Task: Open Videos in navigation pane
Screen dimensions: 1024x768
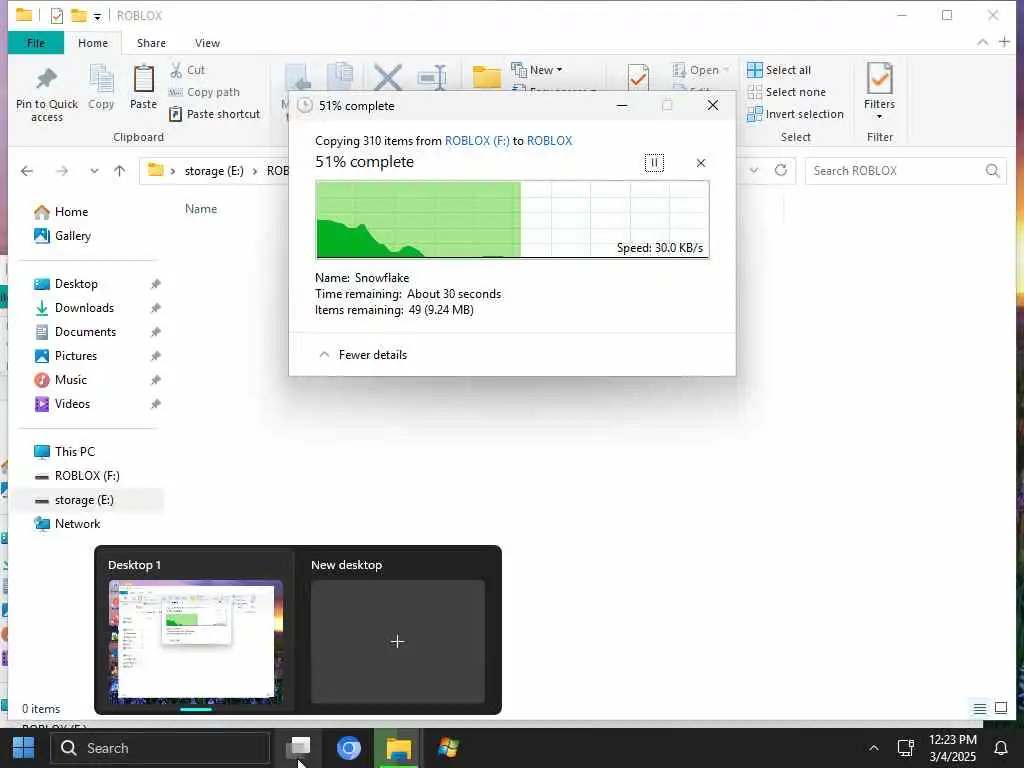Action: 63,404
